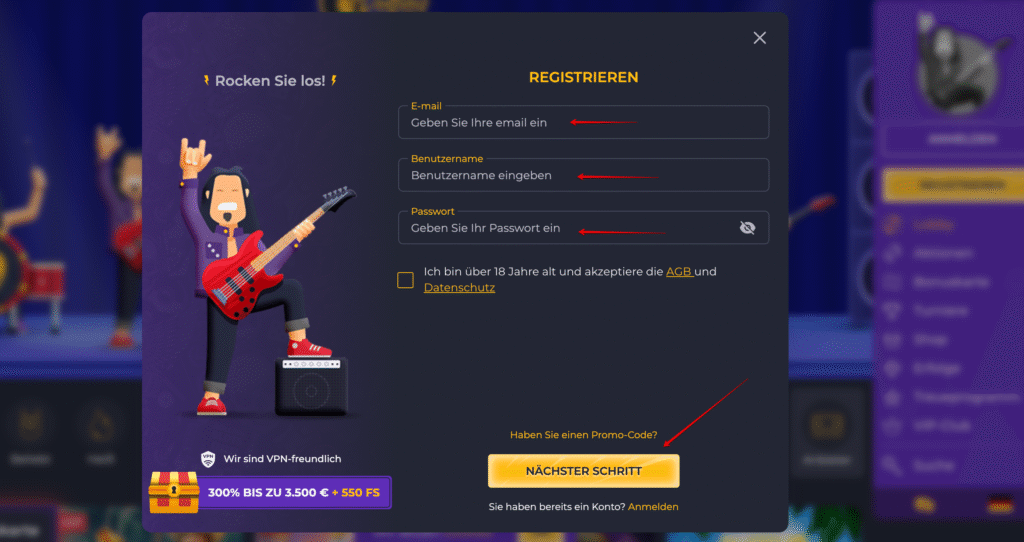Toggle password visibility eye icon
The height and width of the screenshot is (542, 1024).
tap(747, 228)
